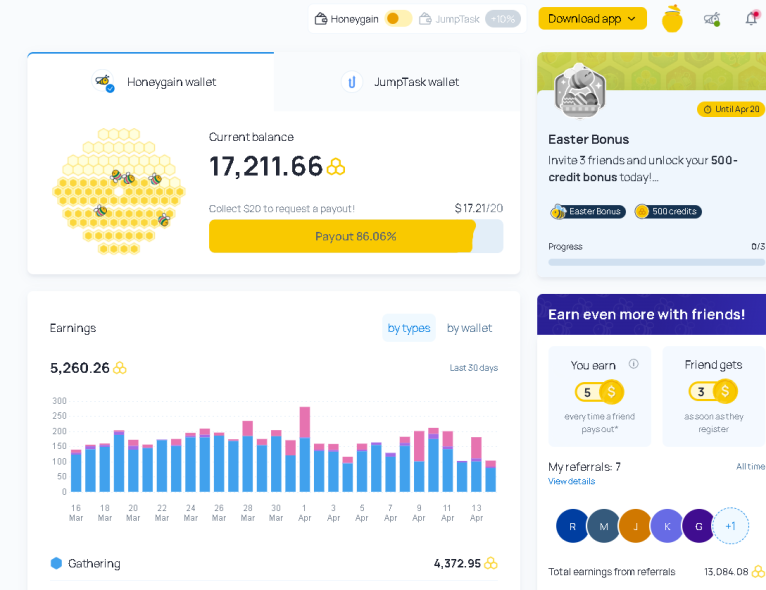Open the All time referrals filter

pyautogui.click(x=751, y=467)
